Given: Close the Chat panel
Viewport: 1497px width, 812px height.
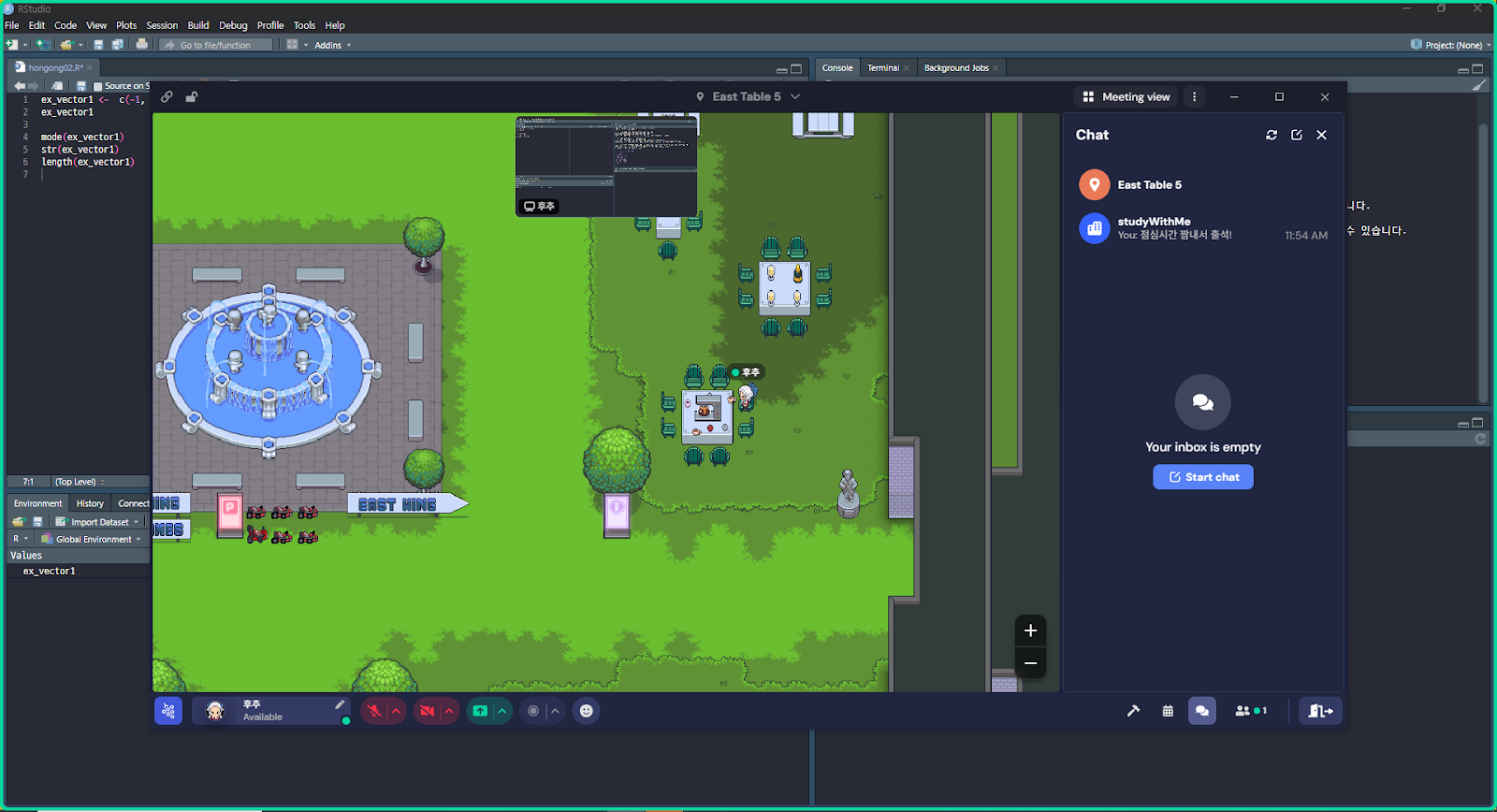Looking at the screenshot, I should point(1322,135).
